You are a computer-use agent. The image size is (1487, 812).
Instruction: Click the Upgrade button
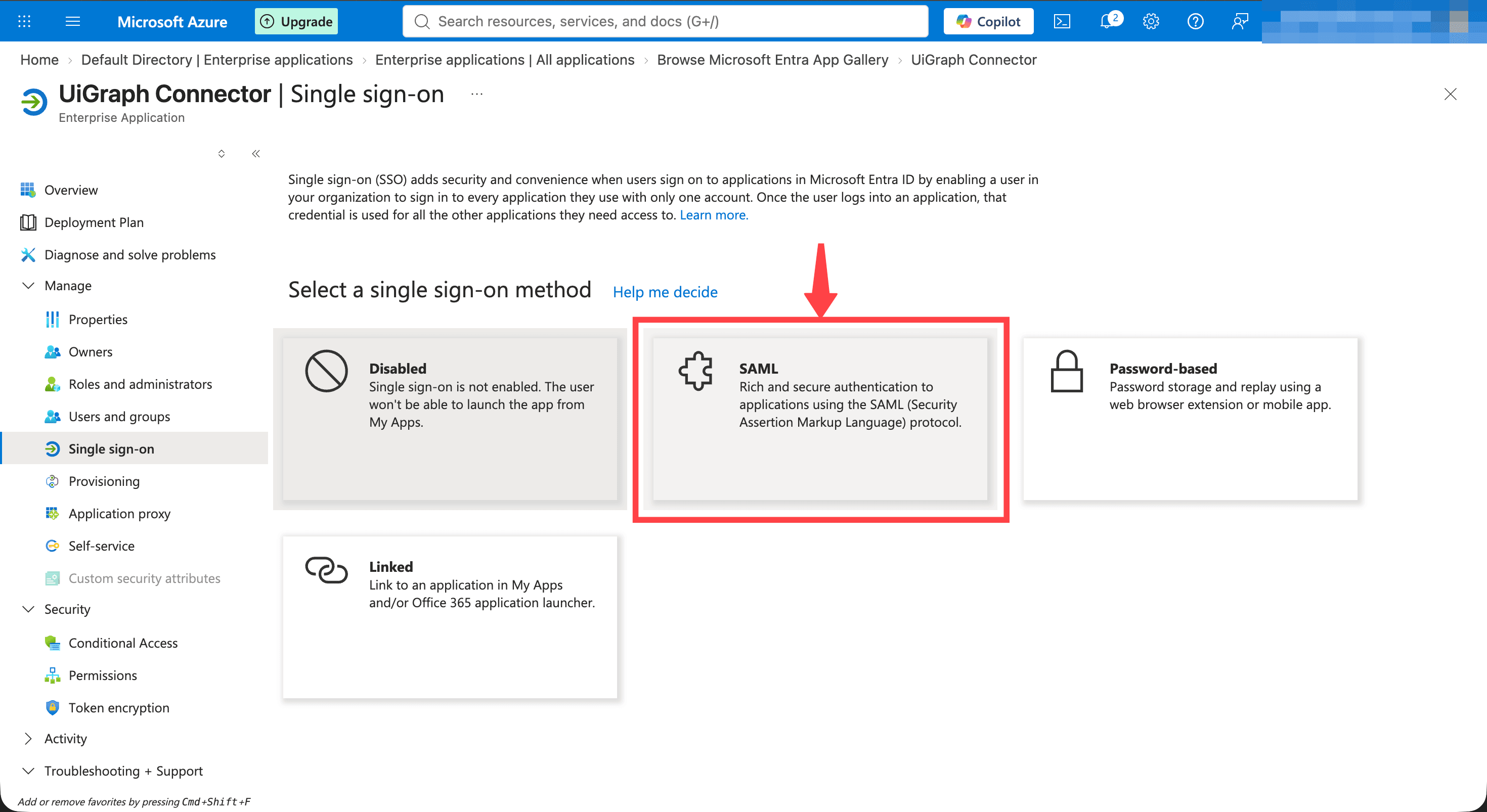point(296,21)
